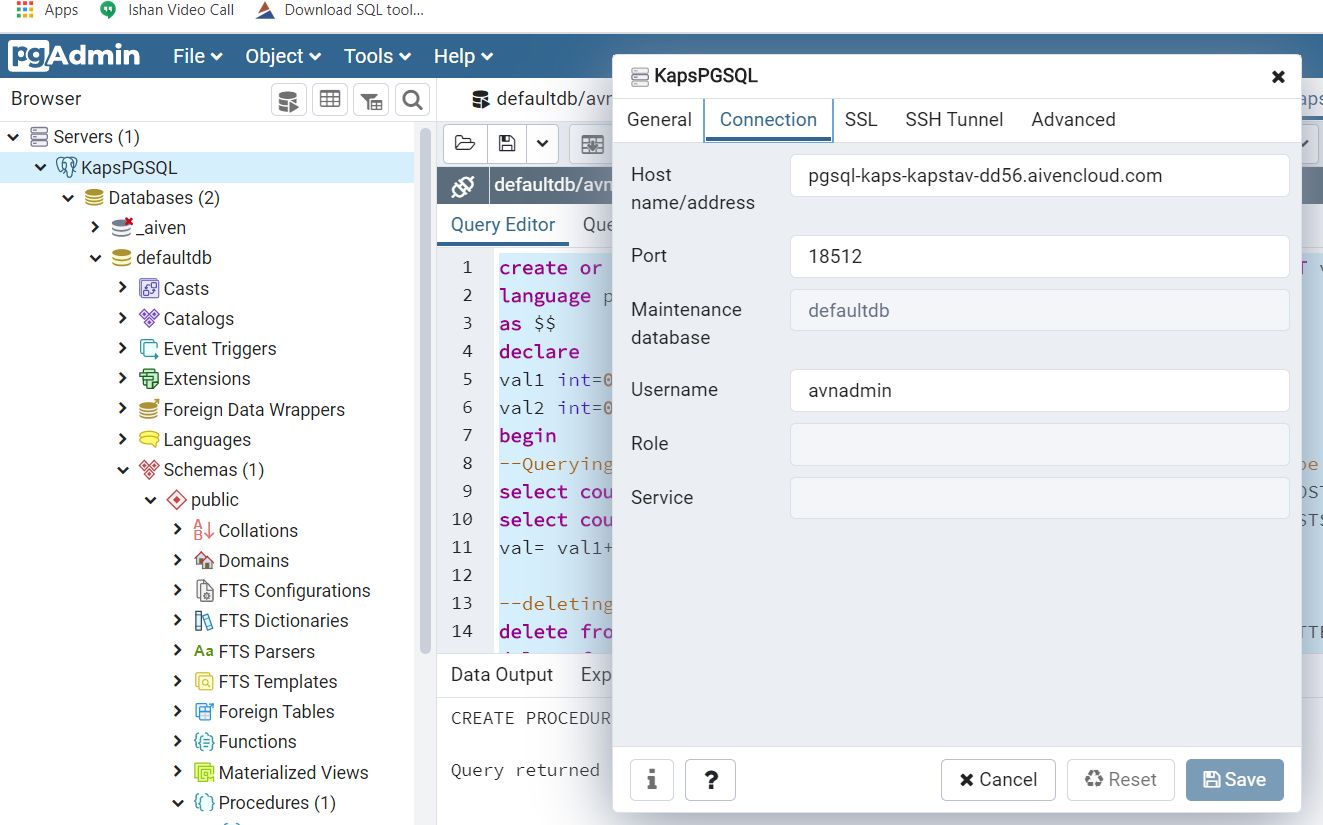
Task: Open the Tools menu
Action: [377, 56]
